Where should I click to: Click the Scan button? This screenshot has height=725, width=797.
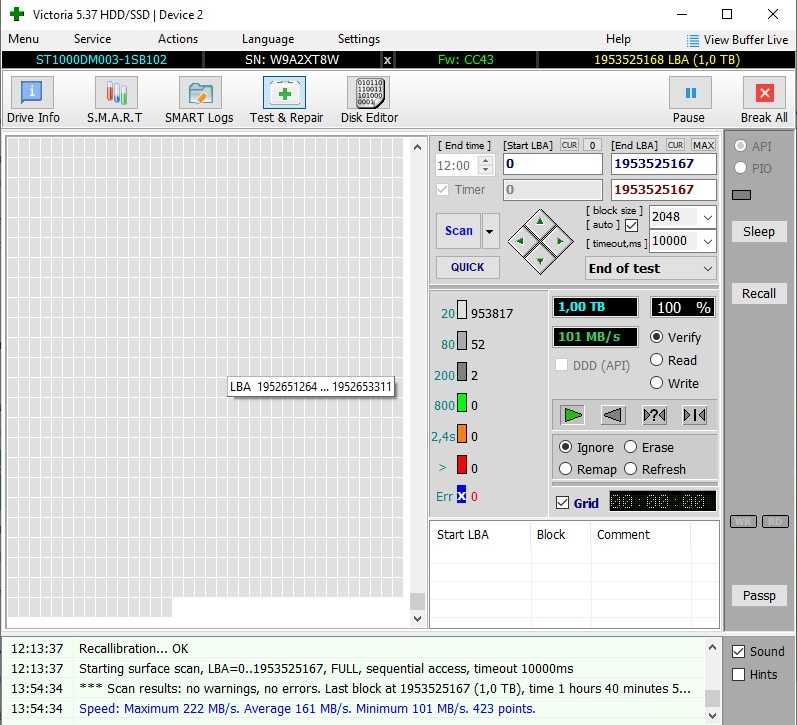(458, 231)
